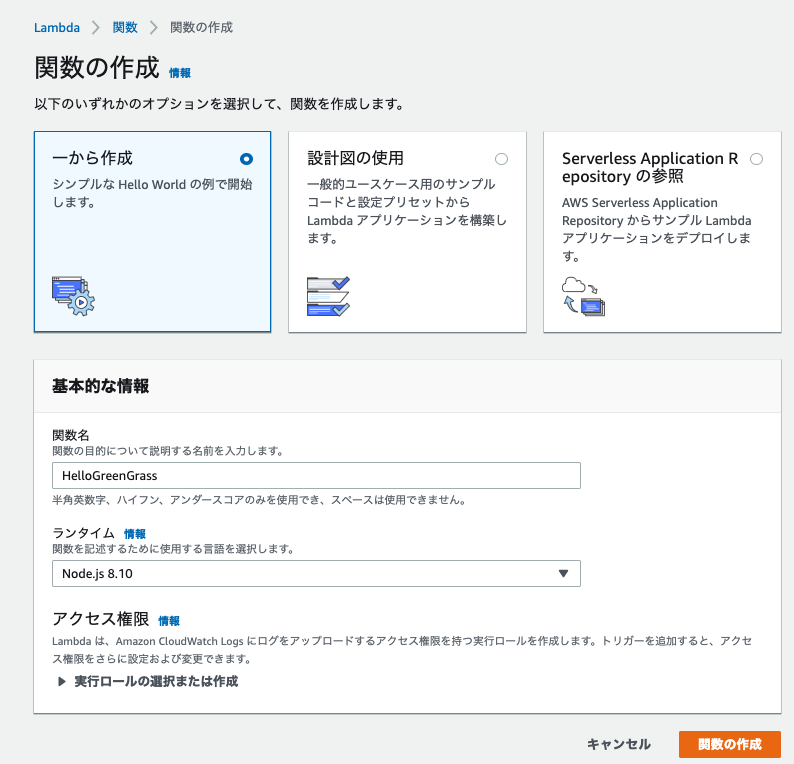Image resolution: width=794 pixels, height=764 pixels.
Task: Click the breadcrumb chevron after 関数
Action: click(x=153, y=27)
